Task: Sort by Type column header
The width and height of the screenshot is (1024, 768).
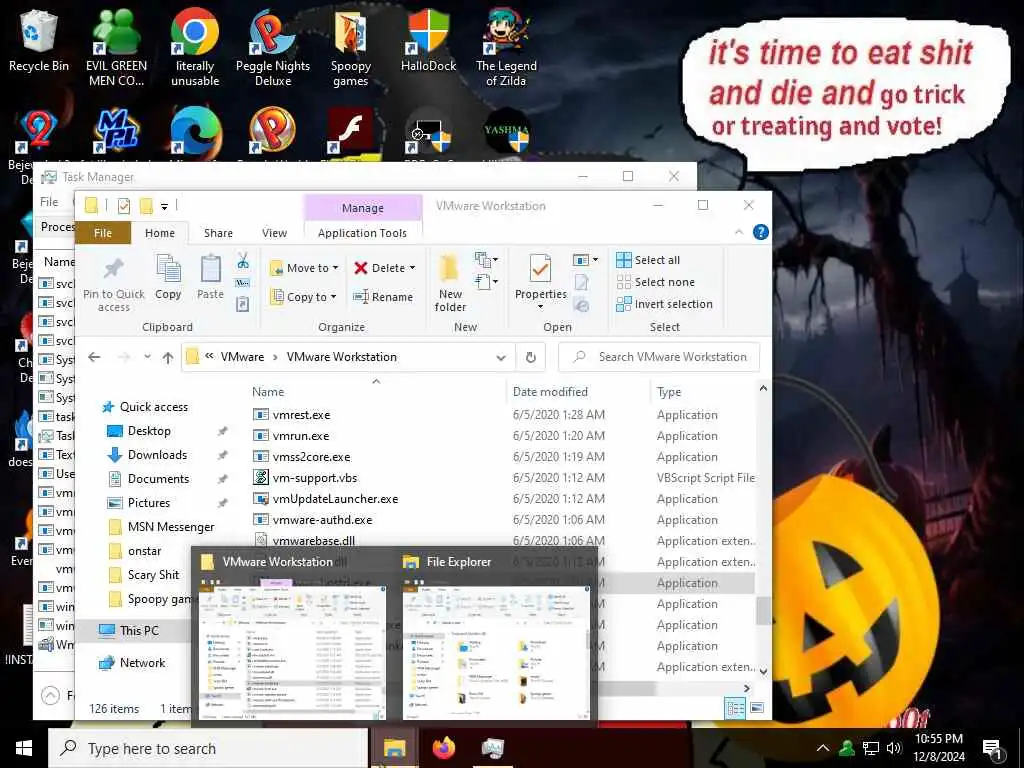Action: 669,392
